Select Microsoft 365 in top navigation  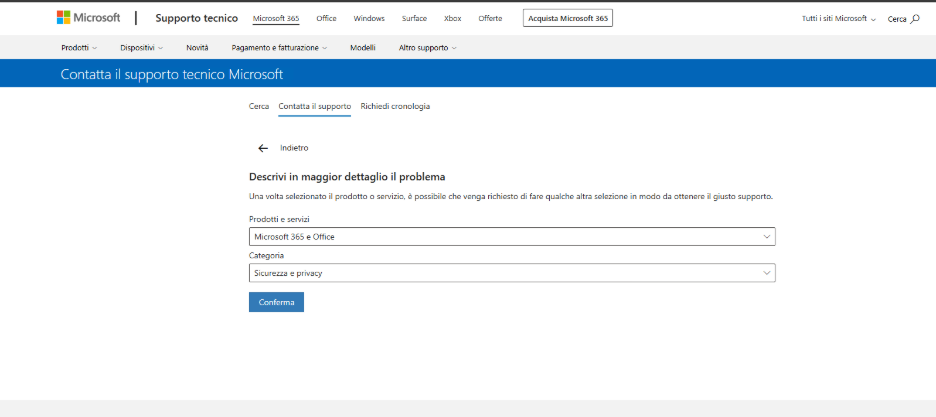pyautogui.click(x=276, y=18)
